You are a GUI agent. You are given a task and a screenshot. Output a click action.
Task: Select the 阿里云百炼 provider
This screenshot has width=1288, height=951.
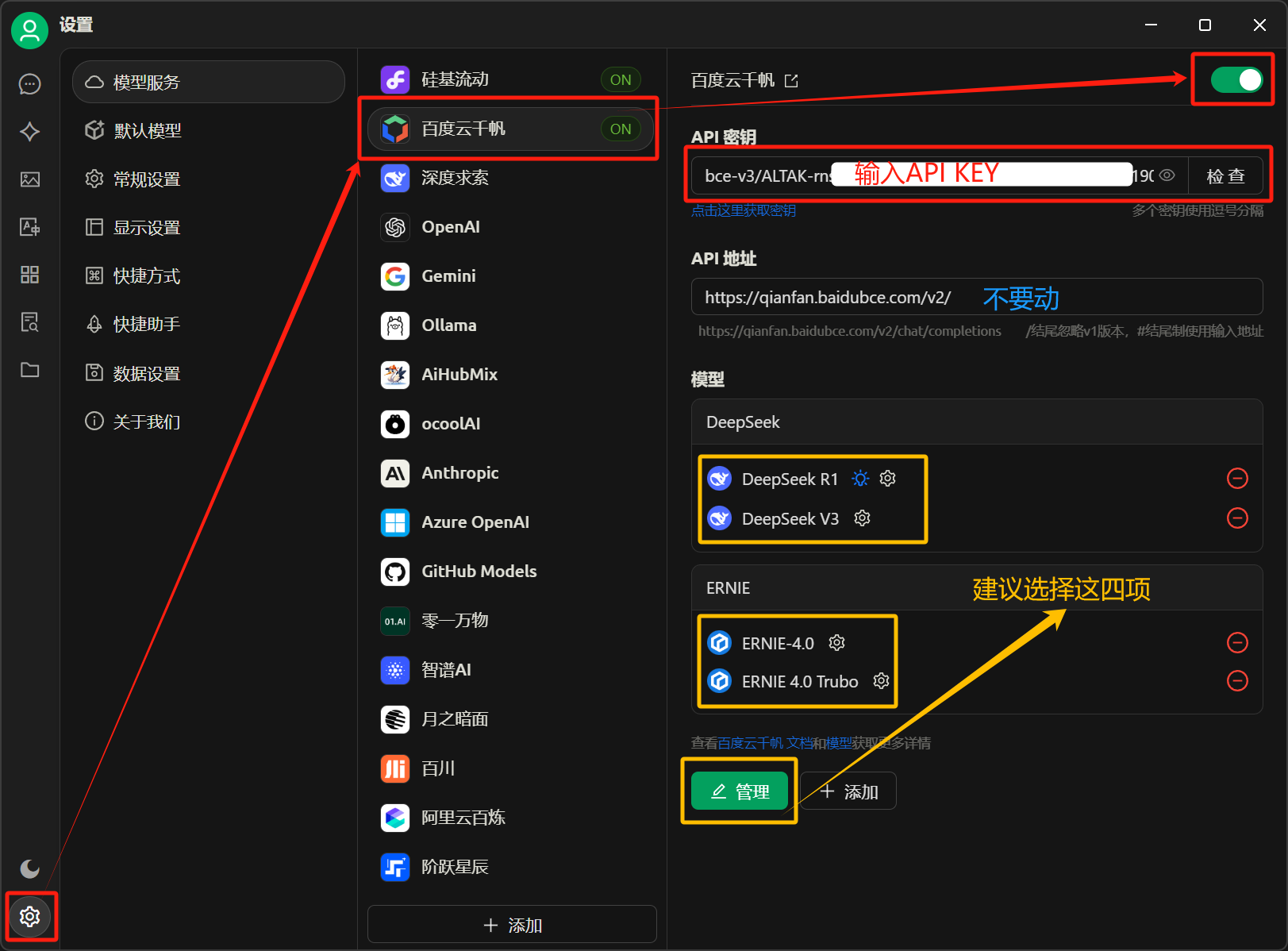point(511,818)
